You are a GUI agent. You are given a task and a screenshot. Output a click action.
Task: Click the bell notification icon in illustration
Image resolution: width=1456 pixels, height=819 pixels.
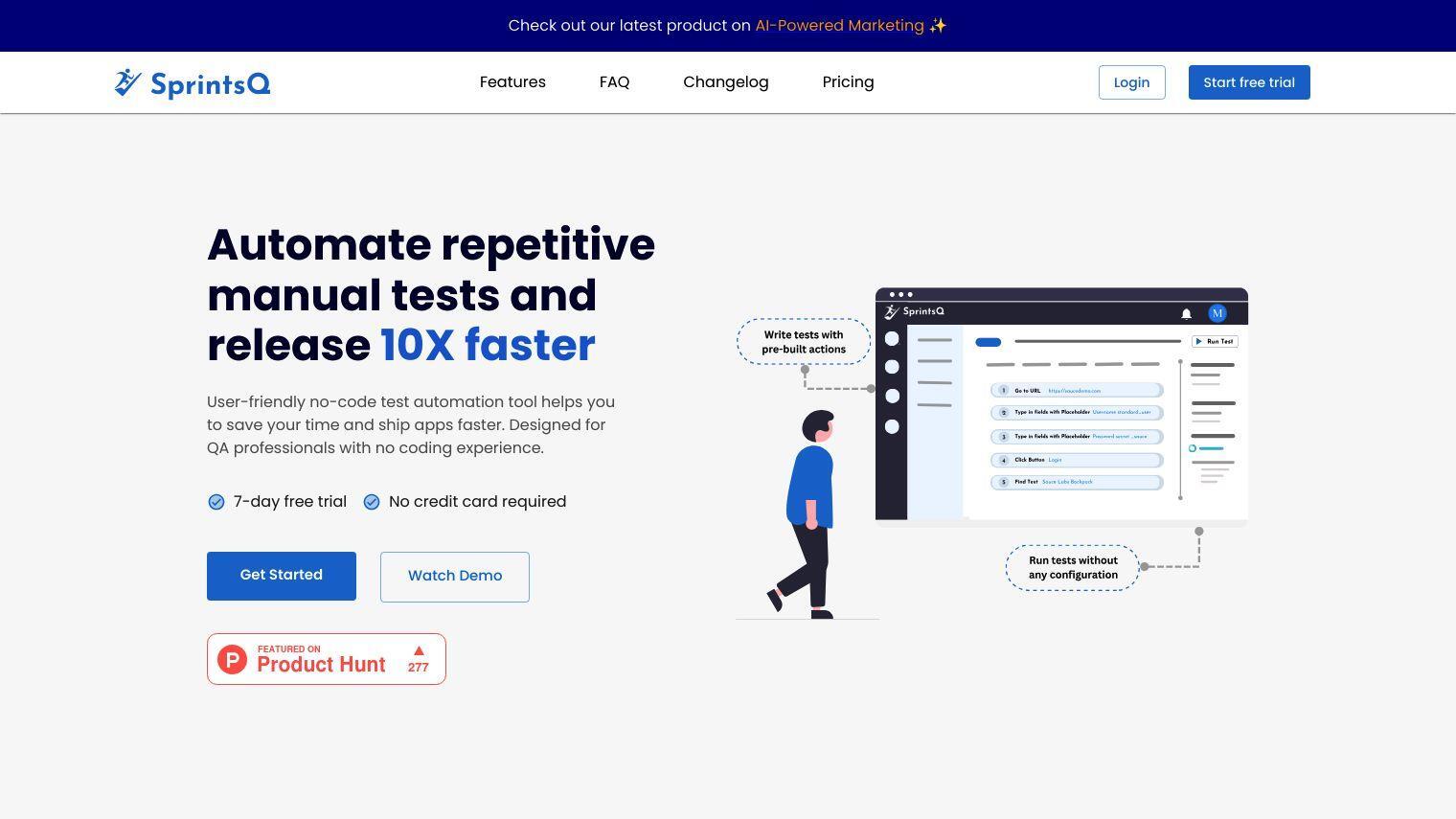(1186, 313)
